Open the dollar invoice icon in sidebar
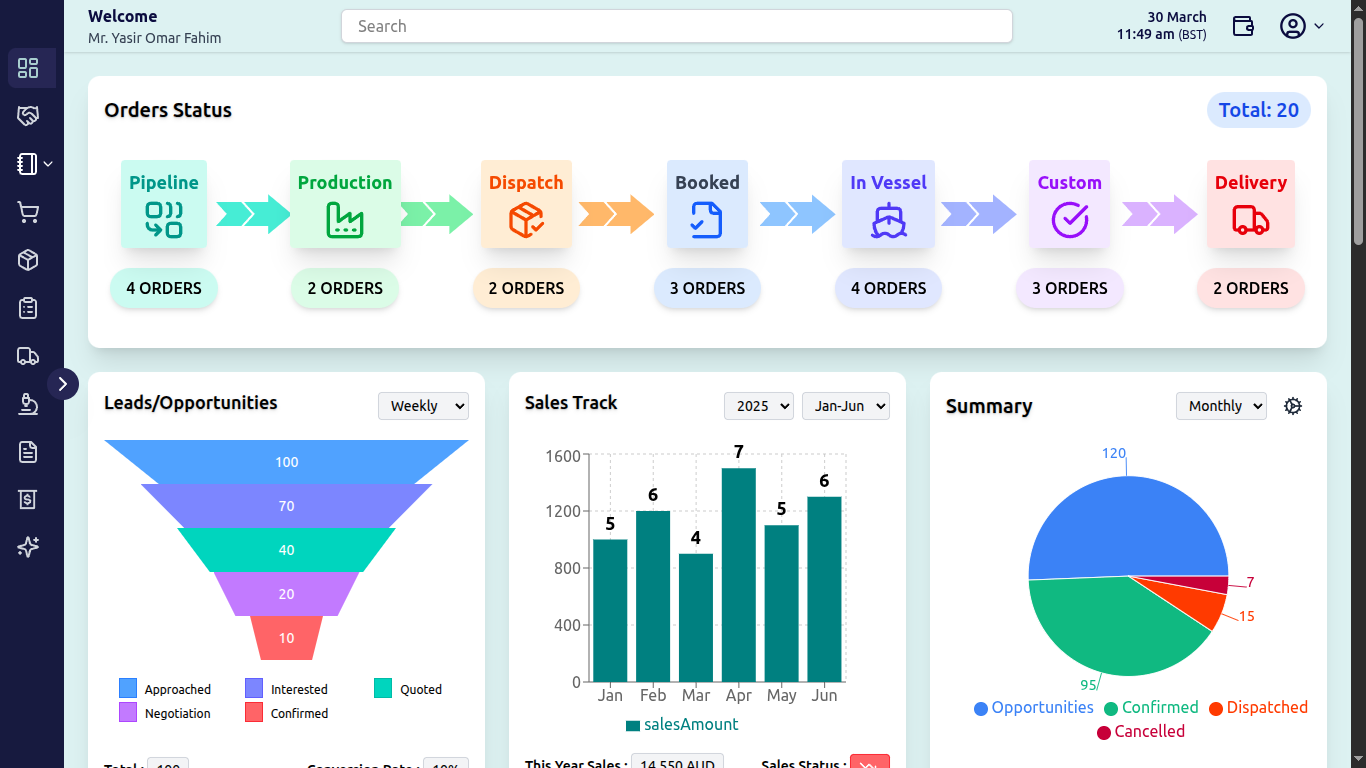Screen dimensions: 1366x768 click(x=28, y=499)
